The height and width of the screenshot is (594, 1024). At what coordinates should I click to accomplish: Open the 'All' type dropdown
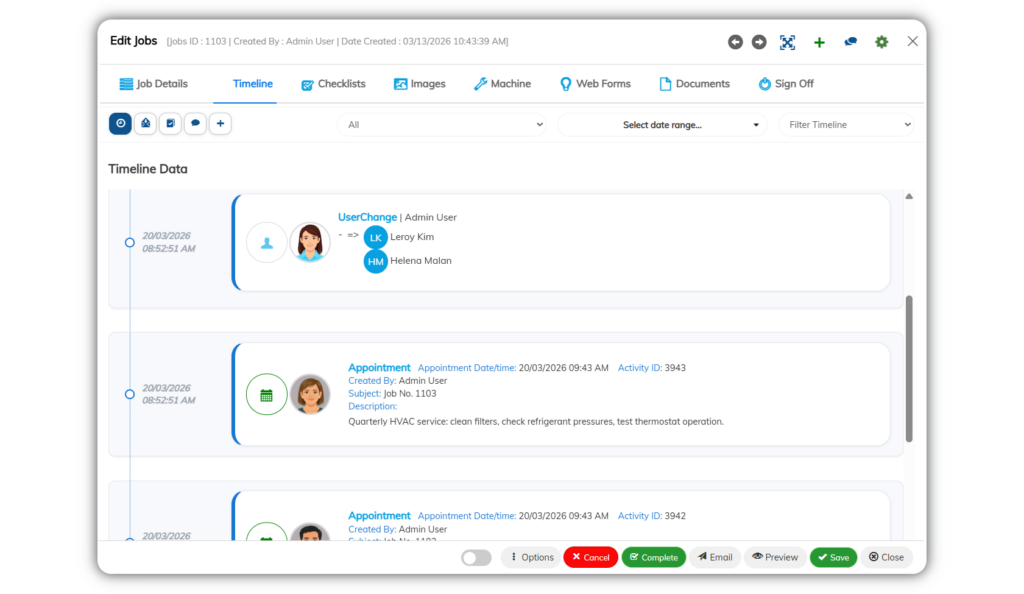(x=442, y=125)
